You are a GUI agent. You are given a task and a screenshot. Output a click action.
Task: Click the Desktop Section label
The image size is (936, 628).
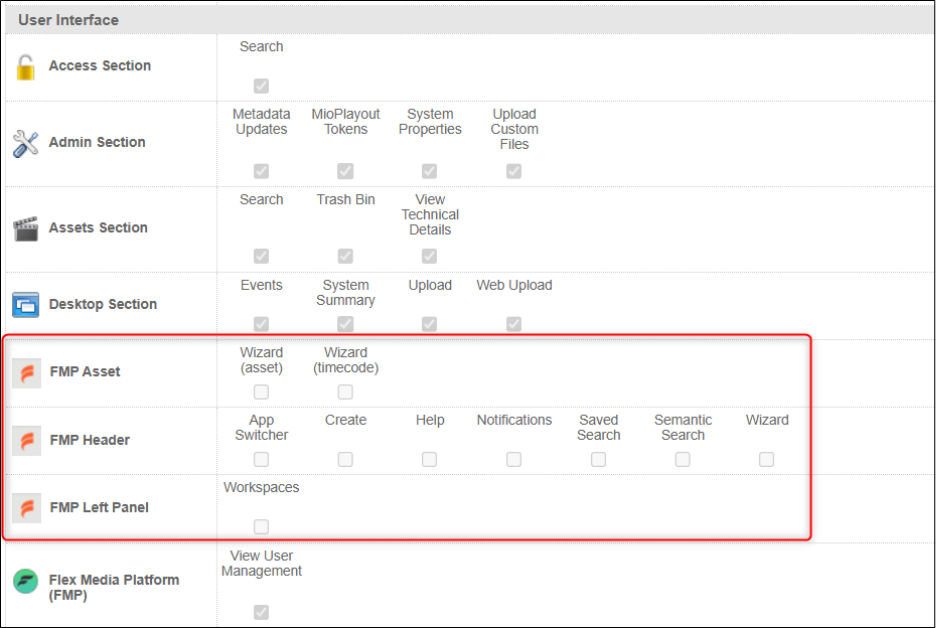(x=103, y=304)
